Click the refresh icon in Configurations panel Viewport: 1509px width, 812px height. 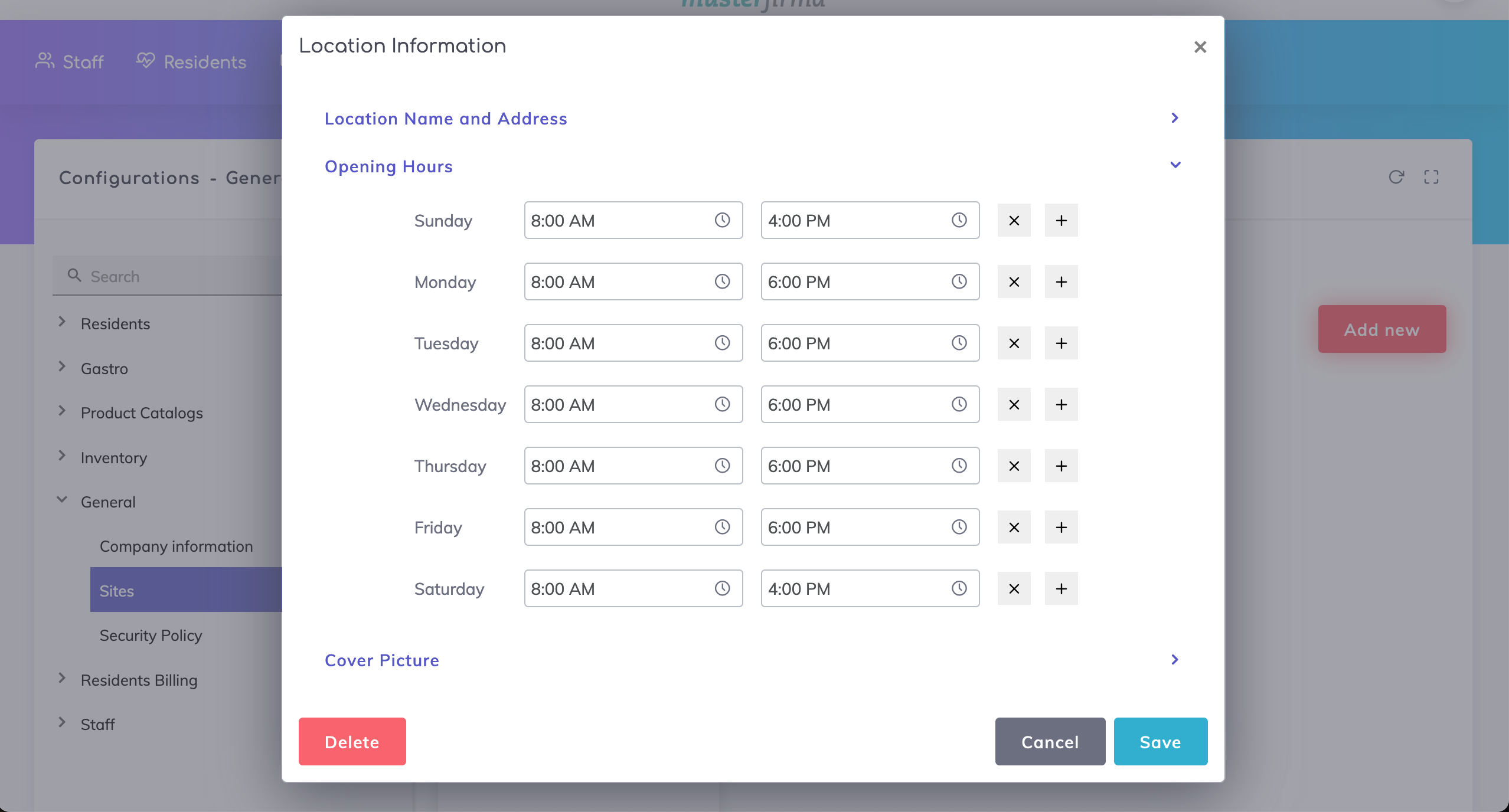tap(1396, 177)
